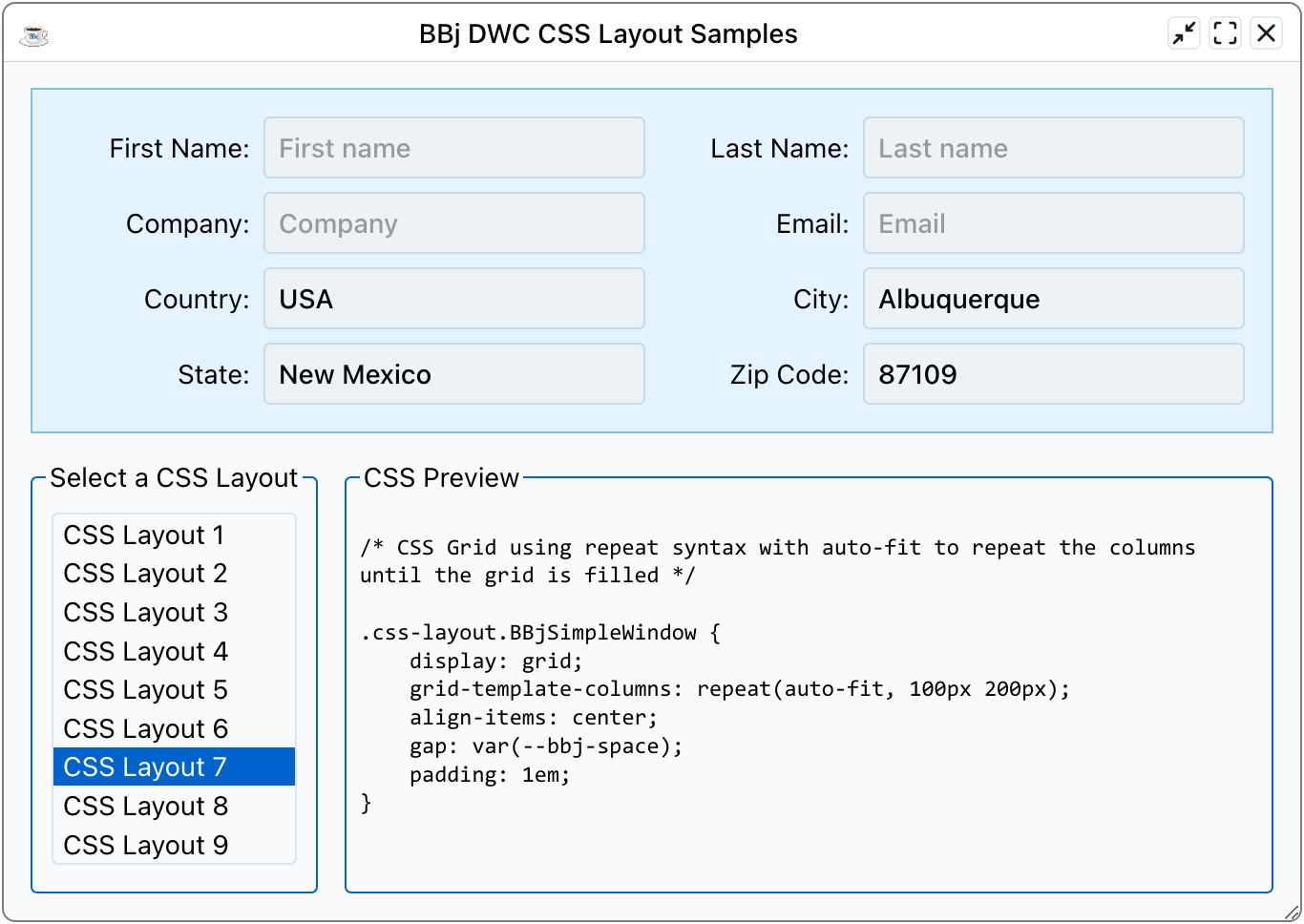This screenshot has width=1304, height=924.
Task: Close the CSS Layout Samples window
Action: [x=1266, y=33]
